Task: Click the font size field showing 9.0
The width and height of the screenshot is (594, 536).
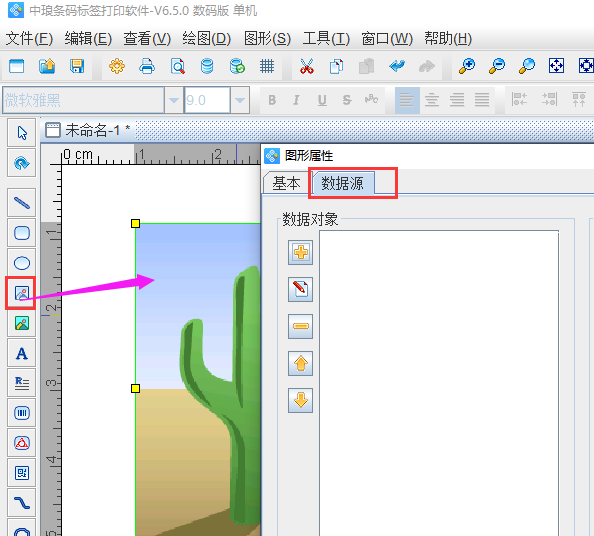Action: pos(207,100)
